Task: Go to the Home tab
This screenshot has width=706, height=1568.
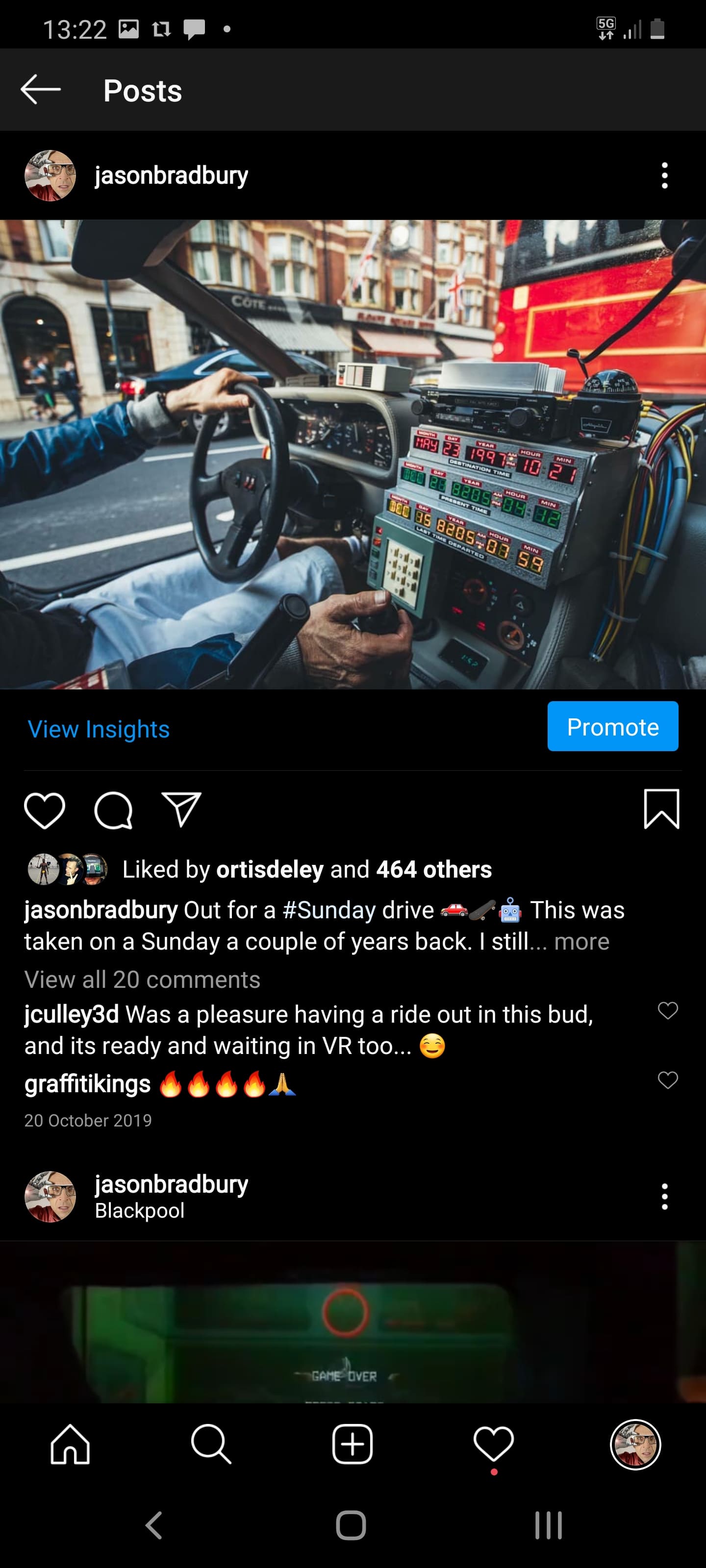Action: 70,1445
